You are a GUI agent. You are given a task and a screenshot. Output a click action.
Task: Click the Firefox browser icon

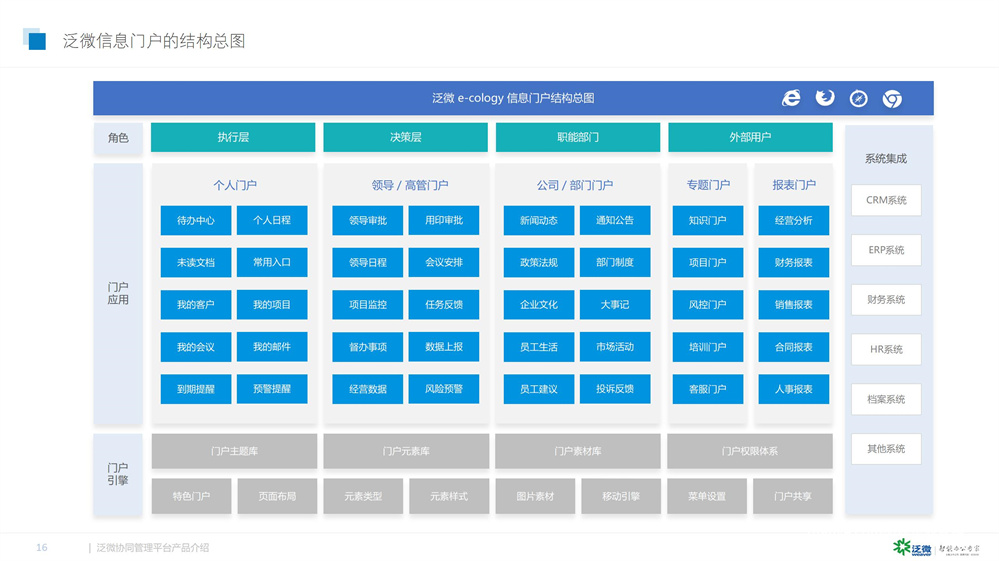(x=825, y=98)
